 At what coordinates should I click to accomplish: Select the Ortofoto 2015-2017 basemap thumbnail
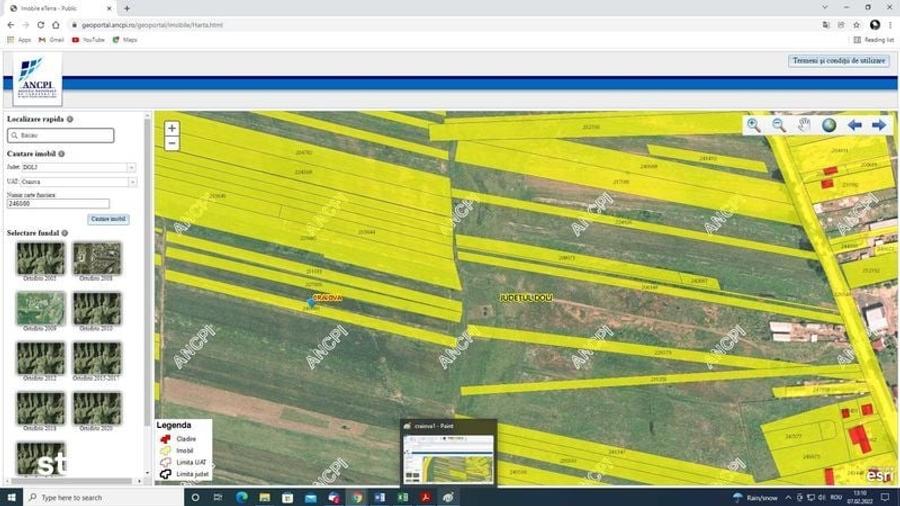[x=96, y=358]
